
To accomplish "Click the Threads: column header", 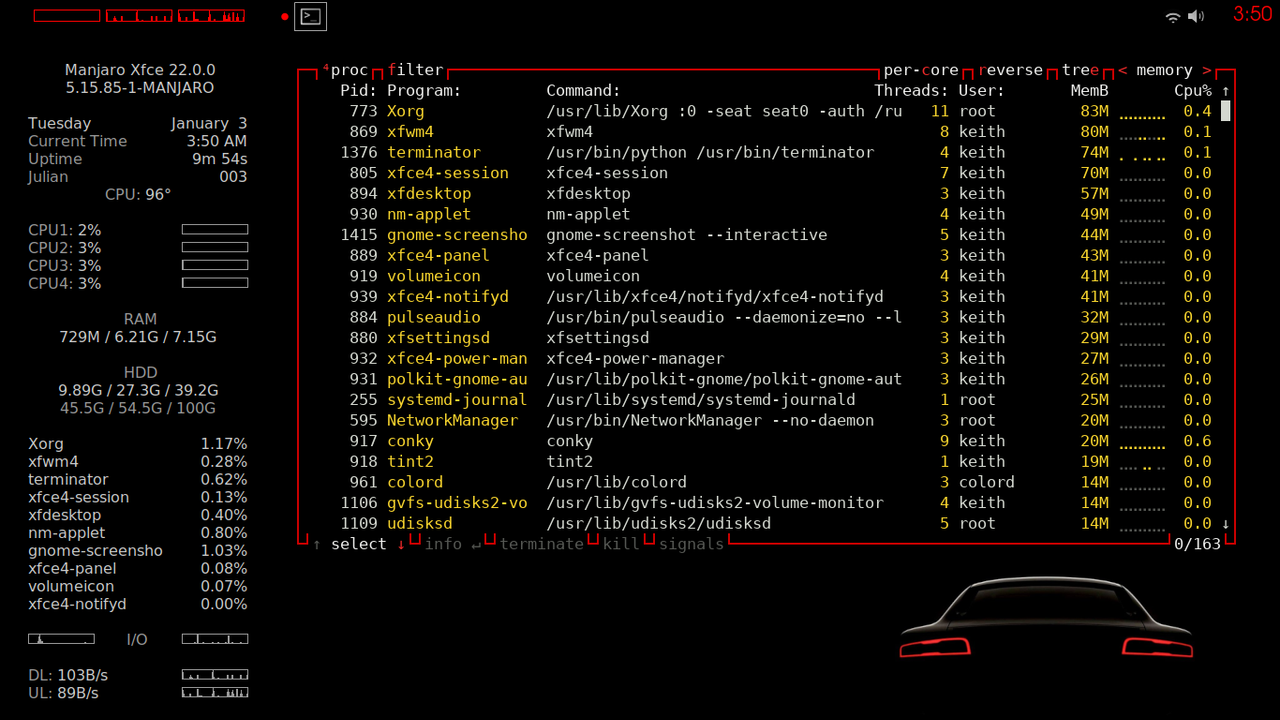I will click(x=912, y=91).
